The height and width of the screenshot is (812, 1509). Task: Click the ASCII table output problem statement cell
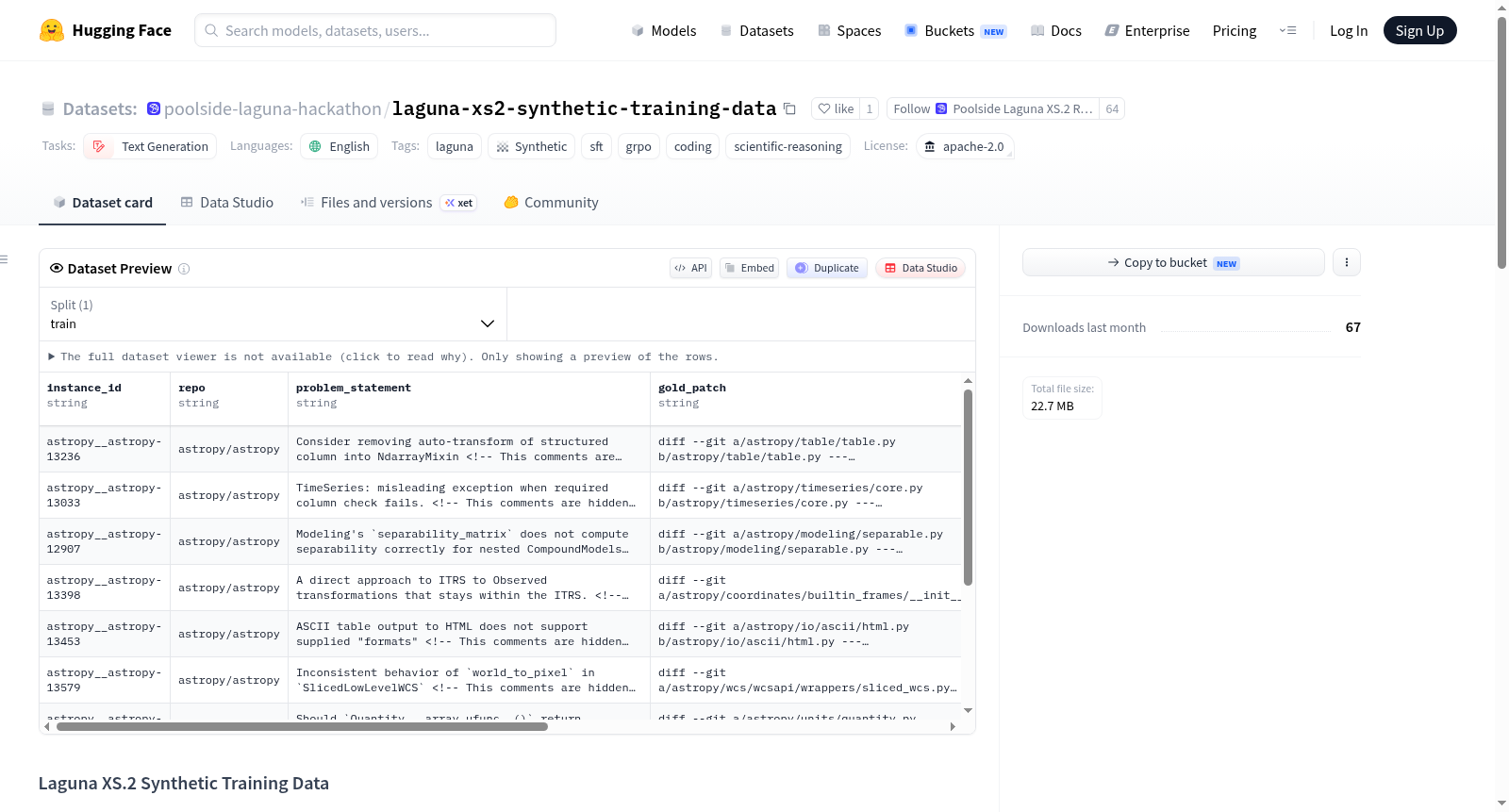coord(469,634)
